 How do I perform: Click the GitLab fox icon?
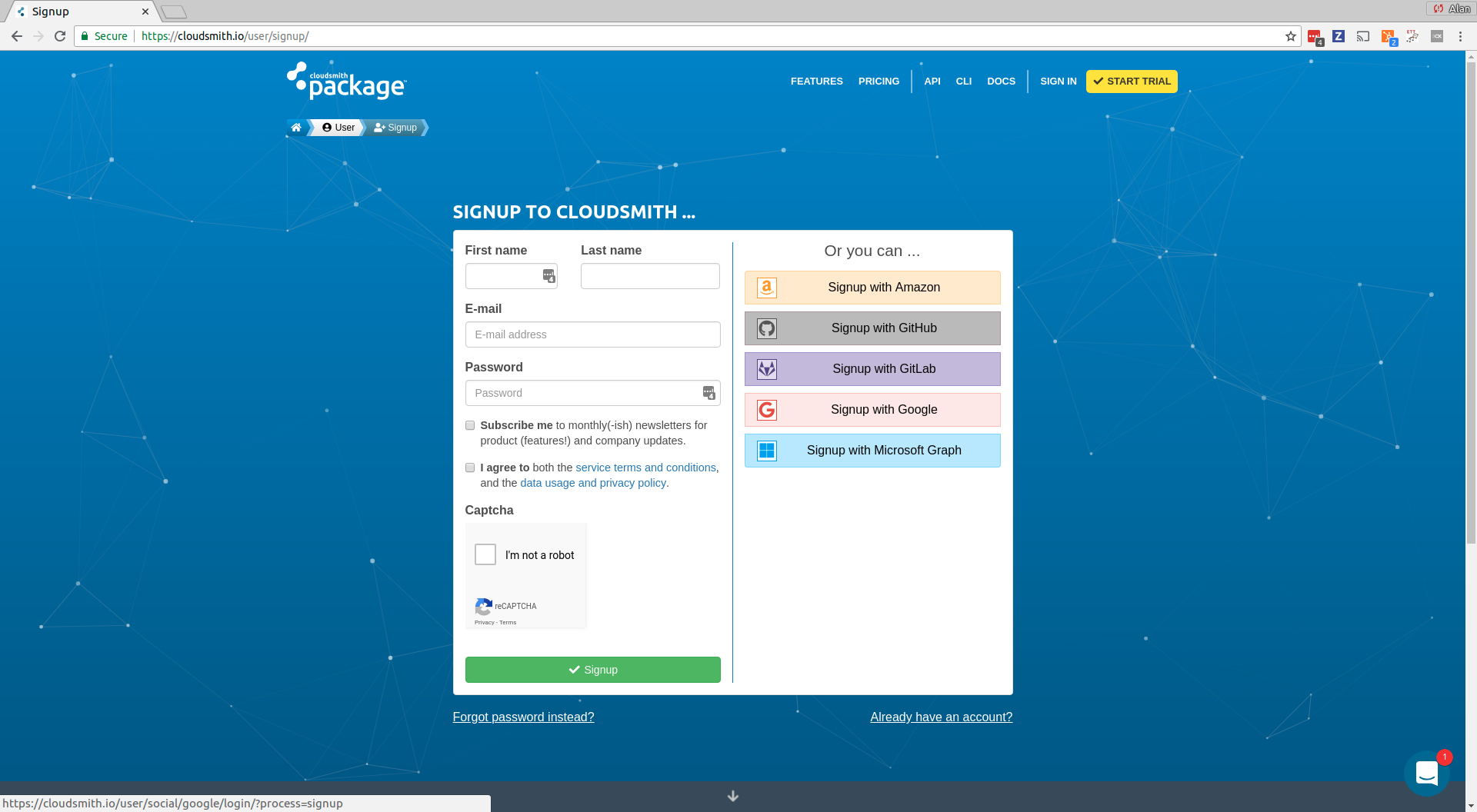(x=767, y=369)
